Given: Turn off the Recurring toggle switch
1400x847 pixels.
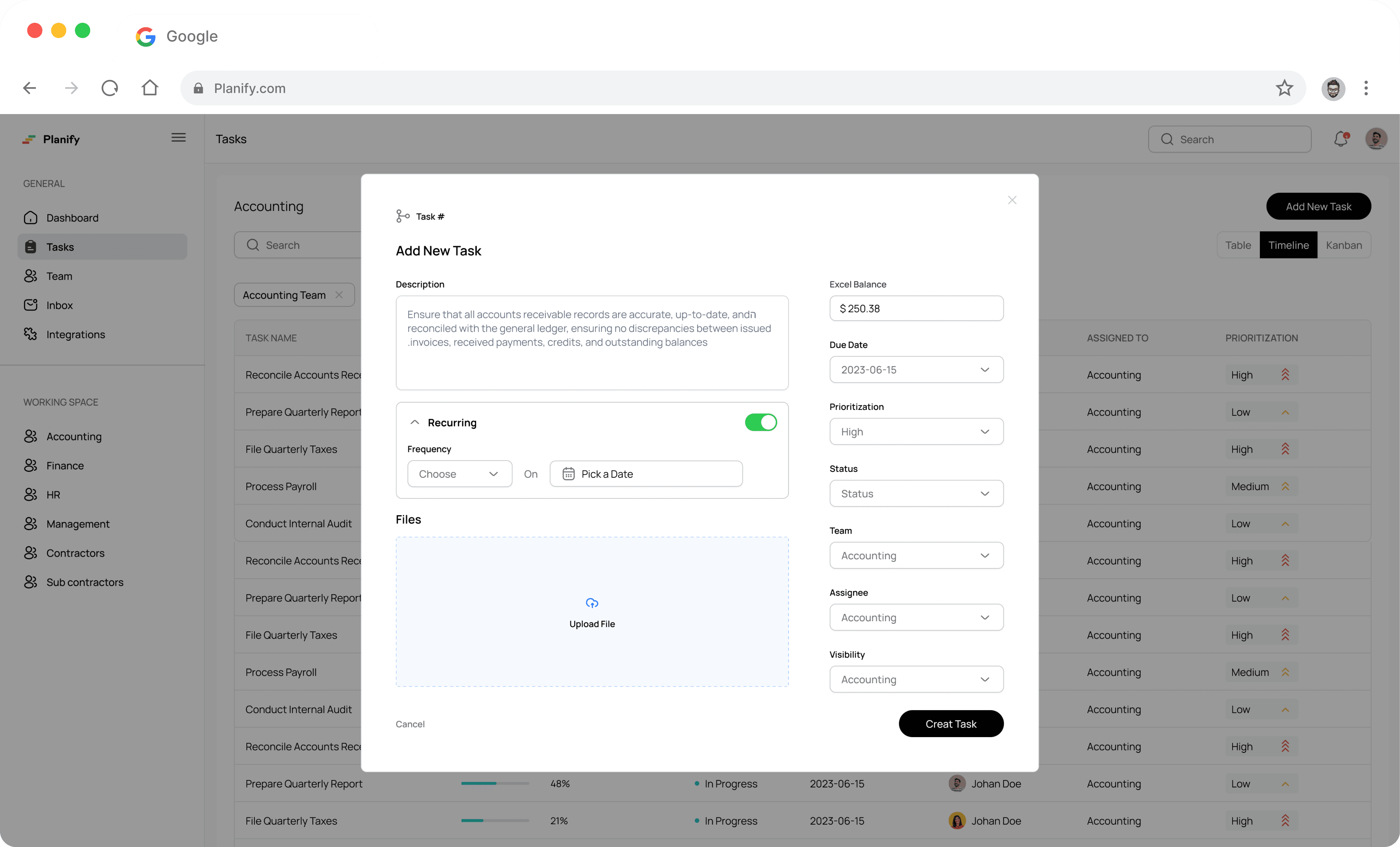Looking at the screenshot, I should pos(761,422).
